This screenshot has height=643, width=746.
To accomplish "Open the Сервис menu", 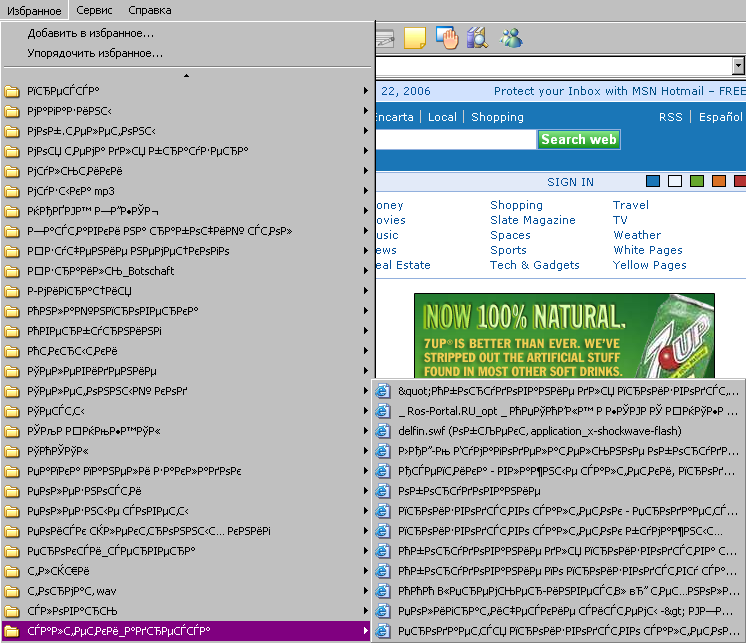I will pos(94,10).
